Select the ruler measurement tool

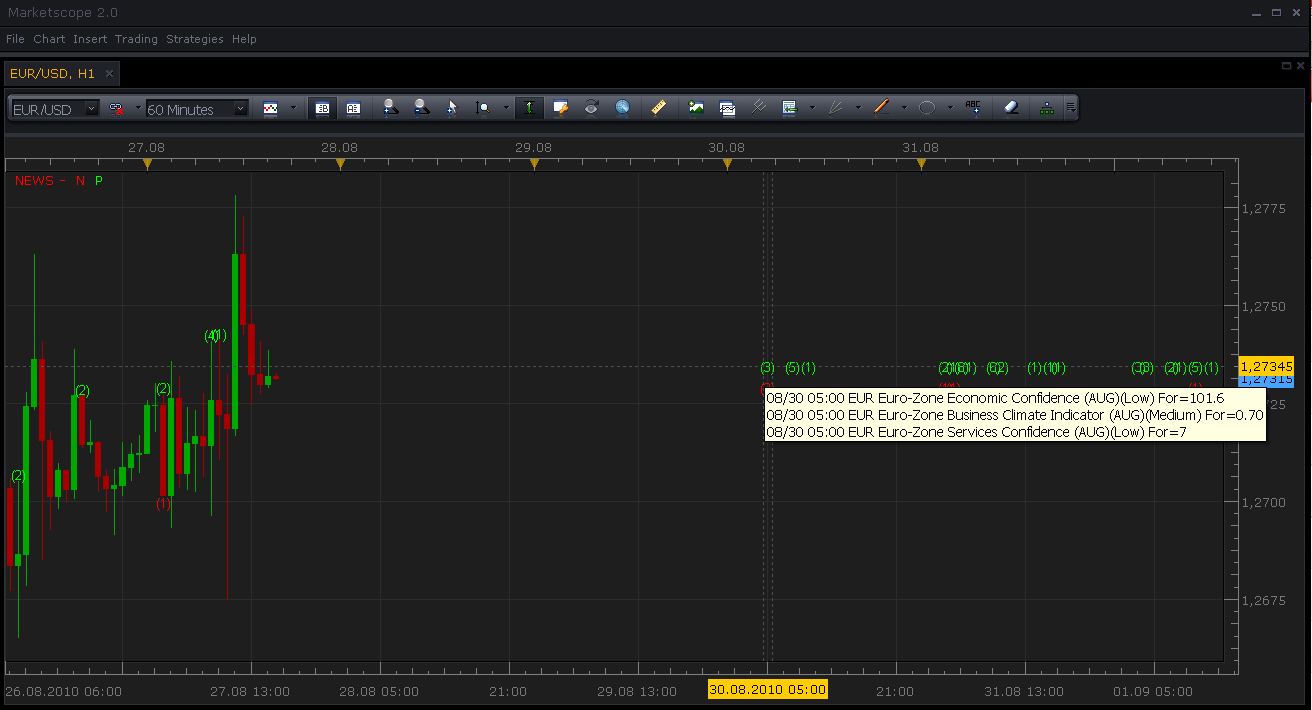pyautogui.click(x=658, y=108)
